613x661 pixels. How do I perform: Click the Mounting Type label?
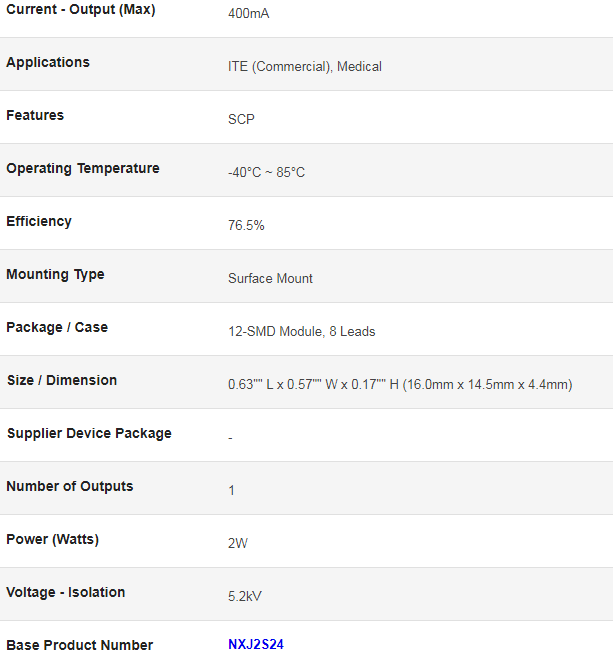click(55, 274)
